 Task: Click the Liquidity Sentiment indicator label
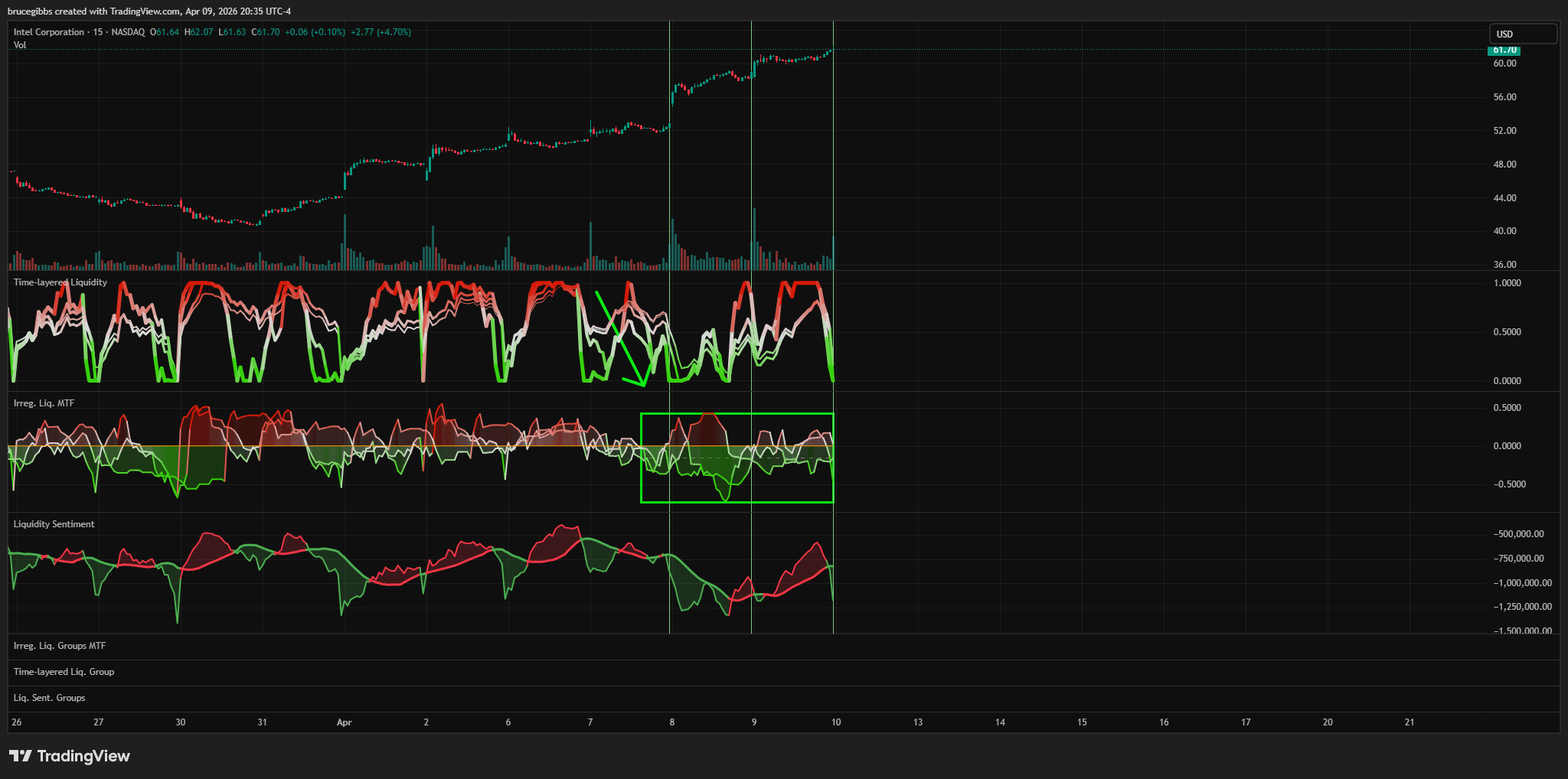pyautogui.click(x=54, y=524)
